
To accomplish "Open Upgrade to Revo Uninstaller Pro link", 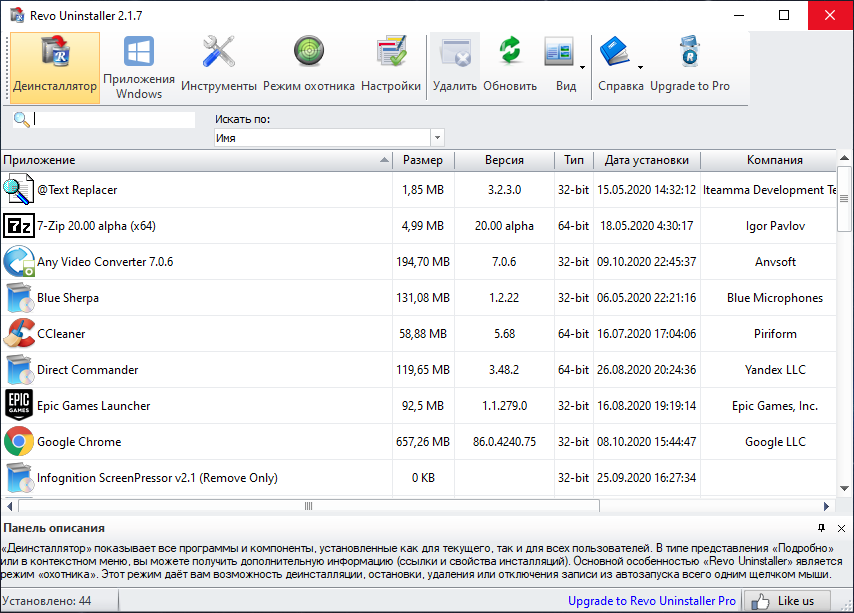I will [x=651, y=601].
